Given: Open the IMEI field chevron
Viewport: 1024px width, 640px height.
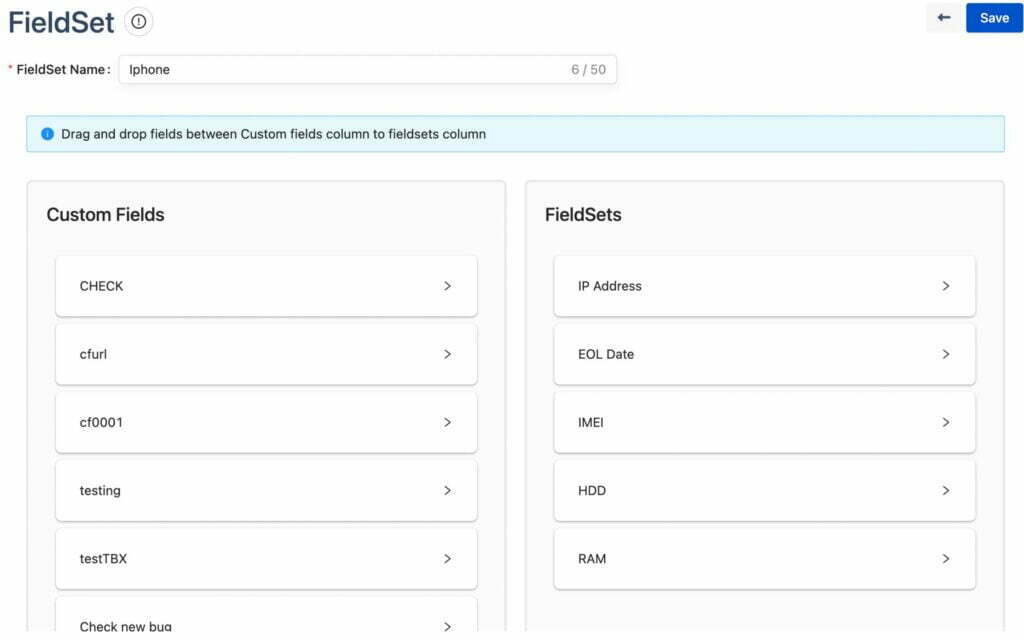Looking at the screenshot, I should click(945, 422).
